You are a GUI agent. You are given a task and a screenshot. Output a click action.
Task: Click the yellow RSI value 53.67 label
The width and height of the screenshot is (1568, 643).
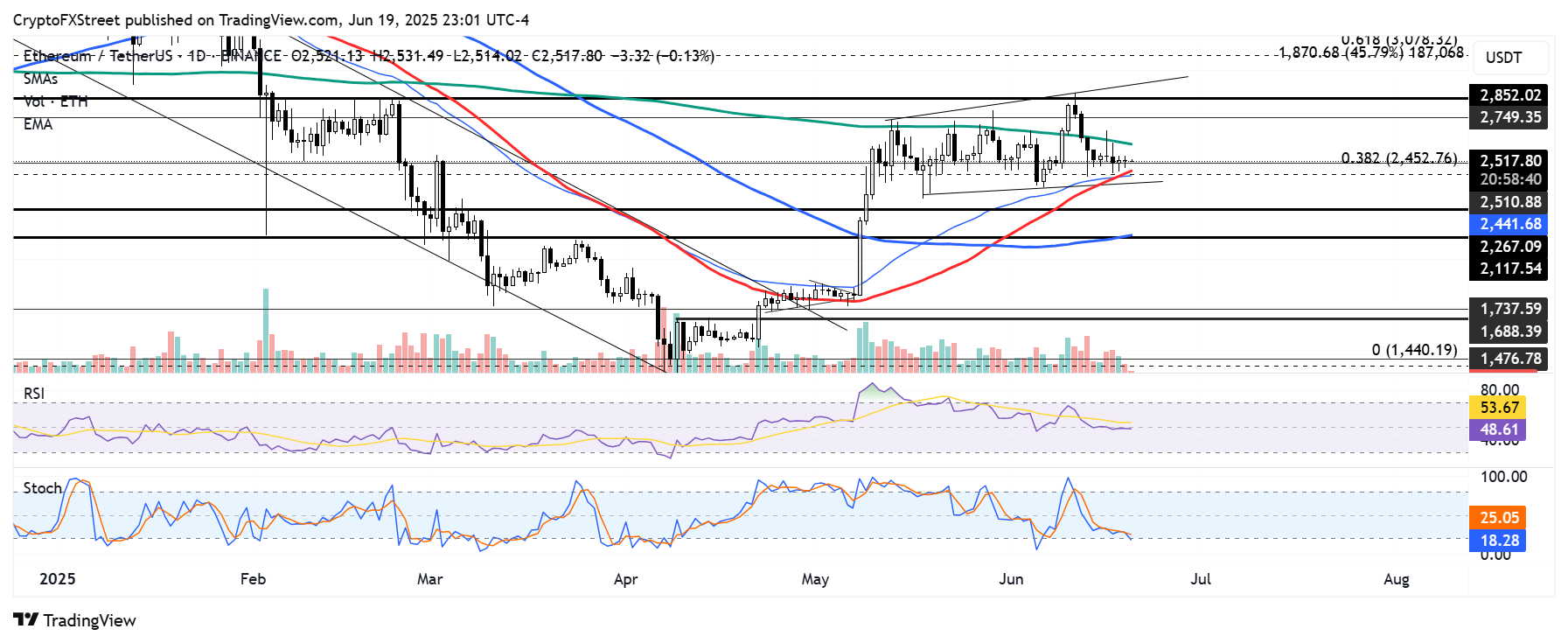pyautogui.click(x=1499, y=407)
